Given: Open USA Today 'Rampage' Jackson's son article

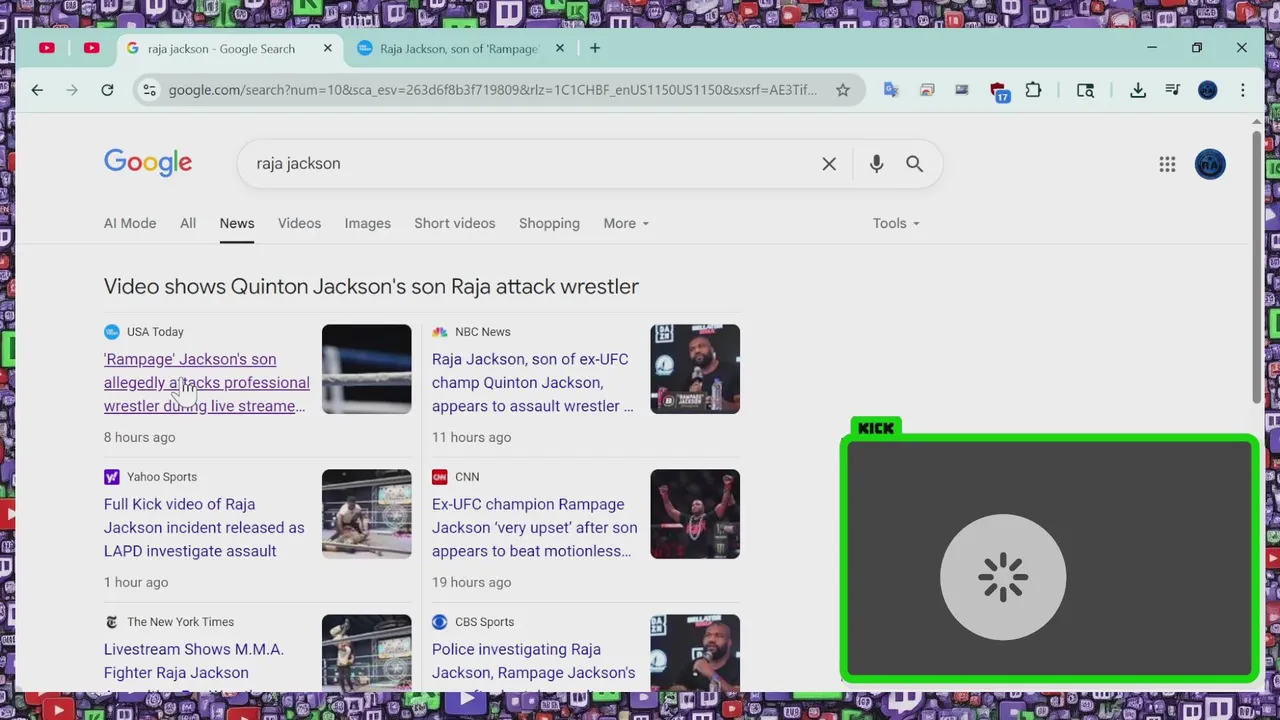Looking at the screenshot, I should pyautogui.click(x=207, y=382).
